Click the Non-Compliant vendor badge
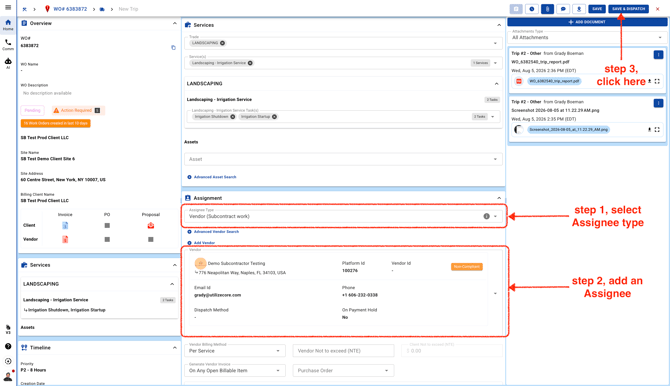The width and height of the screenshot is (670, 386). click(x=467, y=267)
